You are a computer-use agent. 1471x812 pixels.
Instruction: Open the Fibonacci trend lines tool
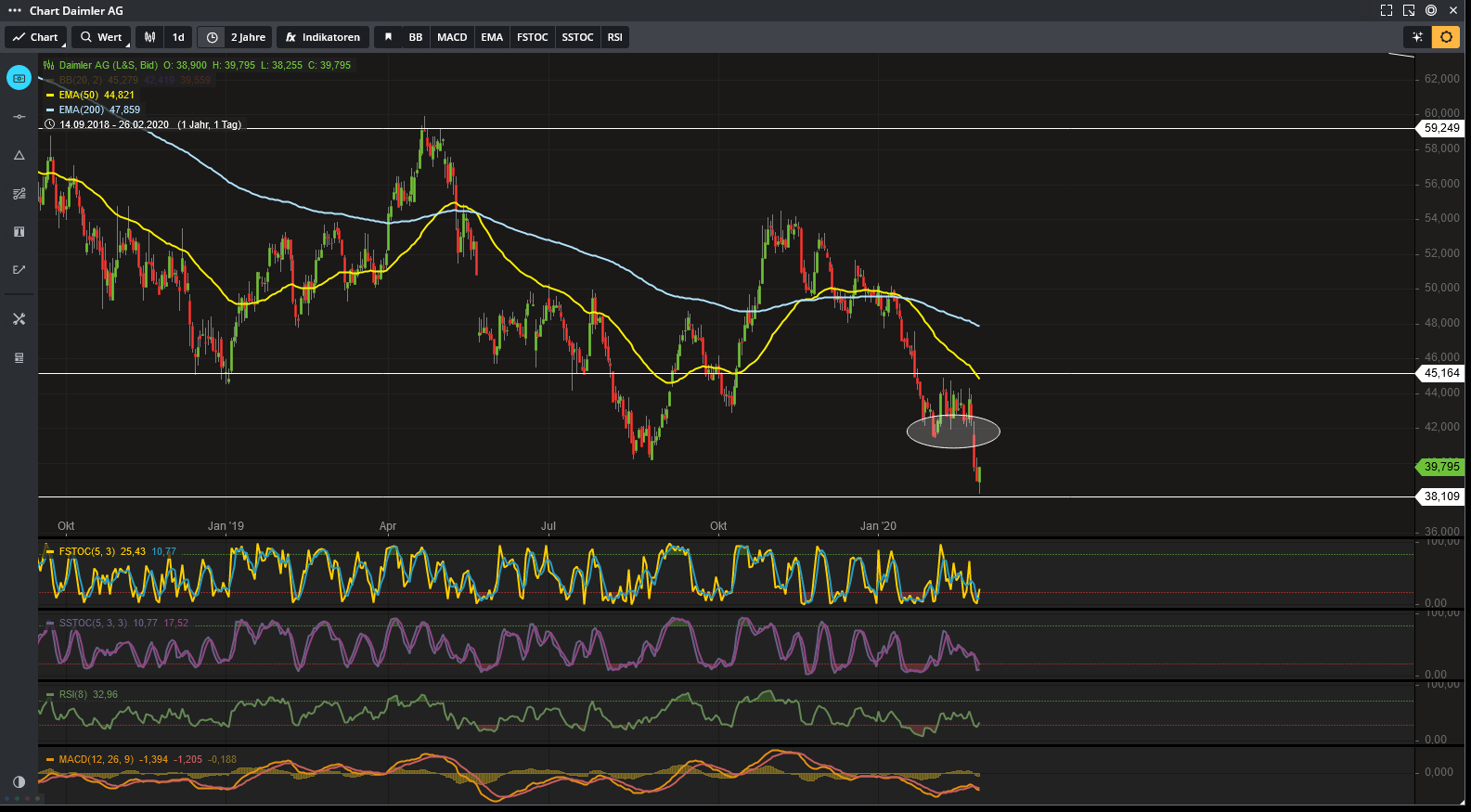coord(19,194)
